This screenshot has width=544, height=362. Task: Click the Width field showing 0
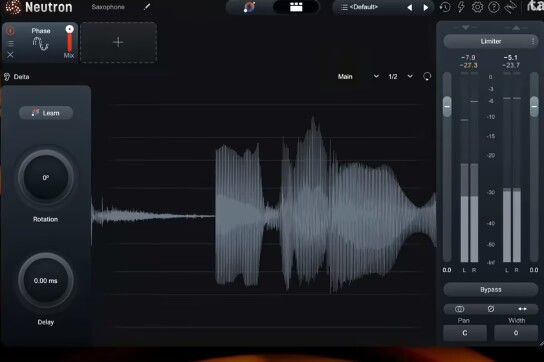(516, 333)
